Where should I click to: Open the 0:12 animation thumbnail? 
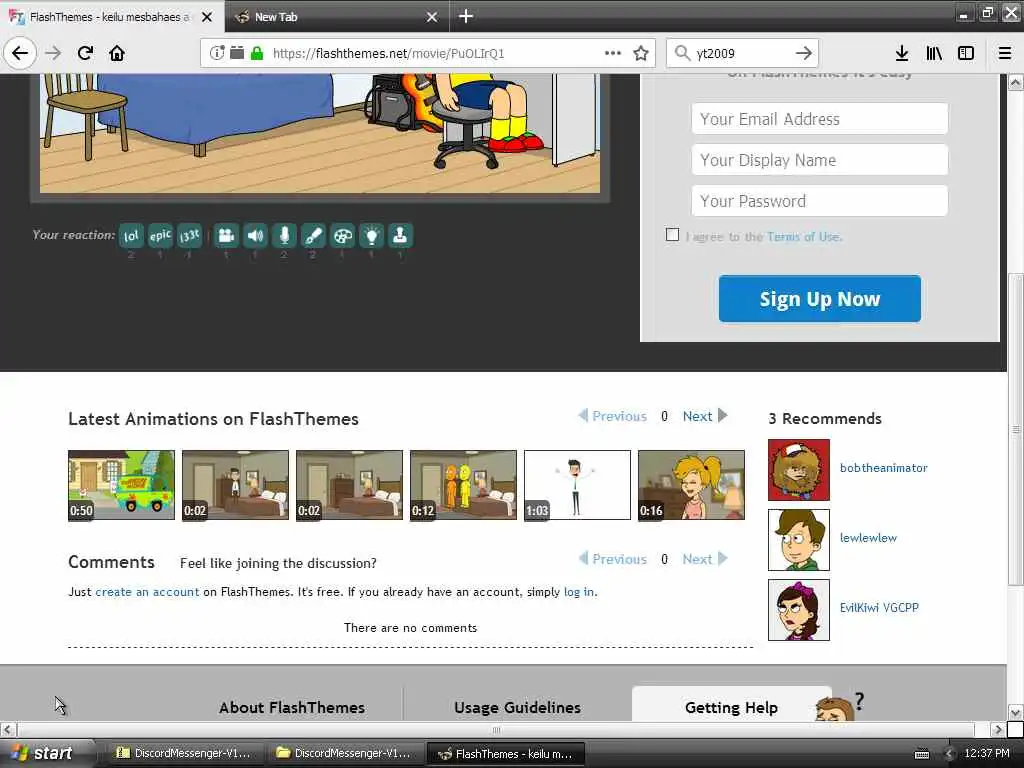[463, 485]
